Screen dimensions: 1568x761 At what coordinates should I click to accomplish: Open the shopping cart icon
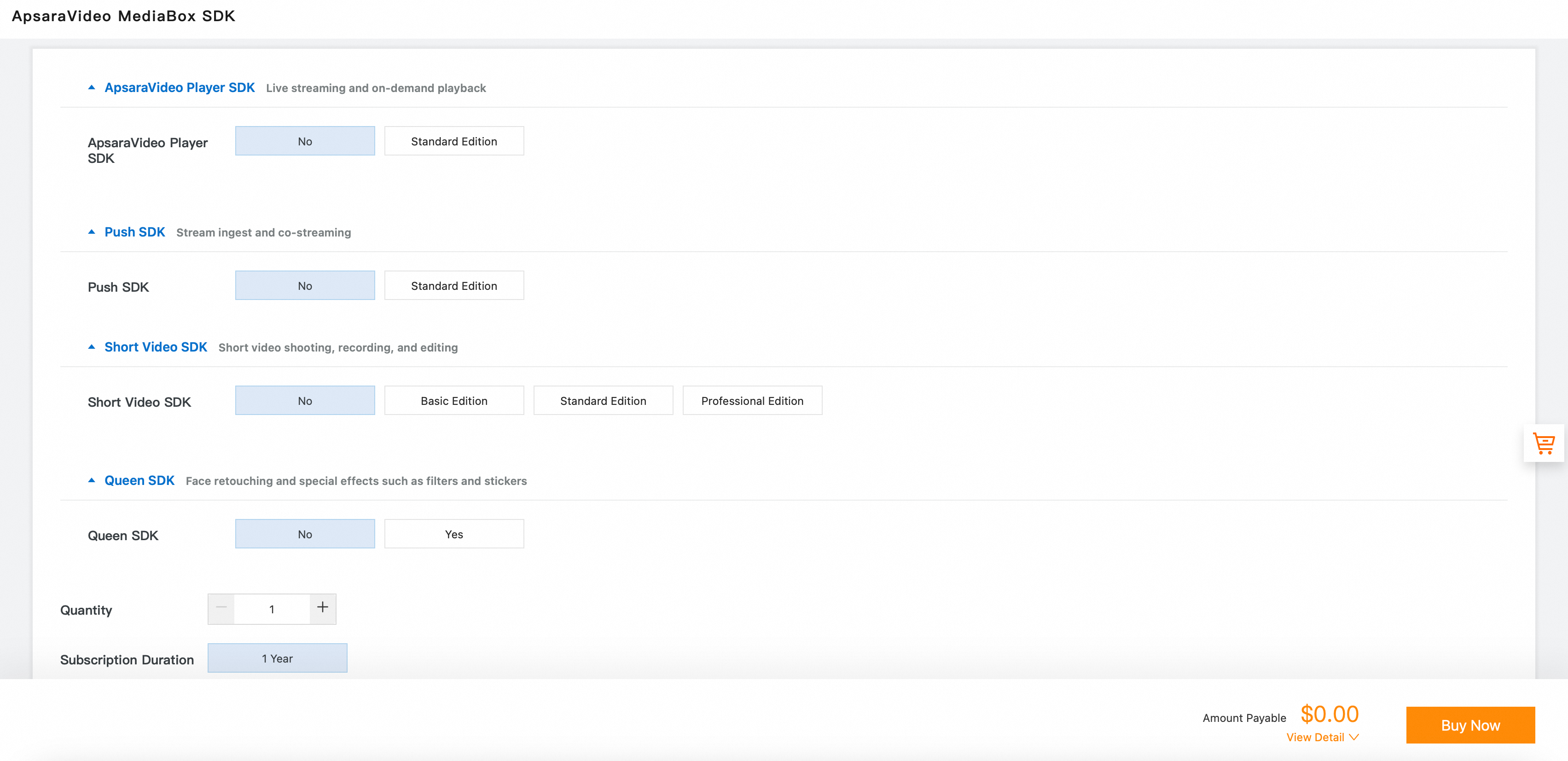click(x=1544, y=444)
